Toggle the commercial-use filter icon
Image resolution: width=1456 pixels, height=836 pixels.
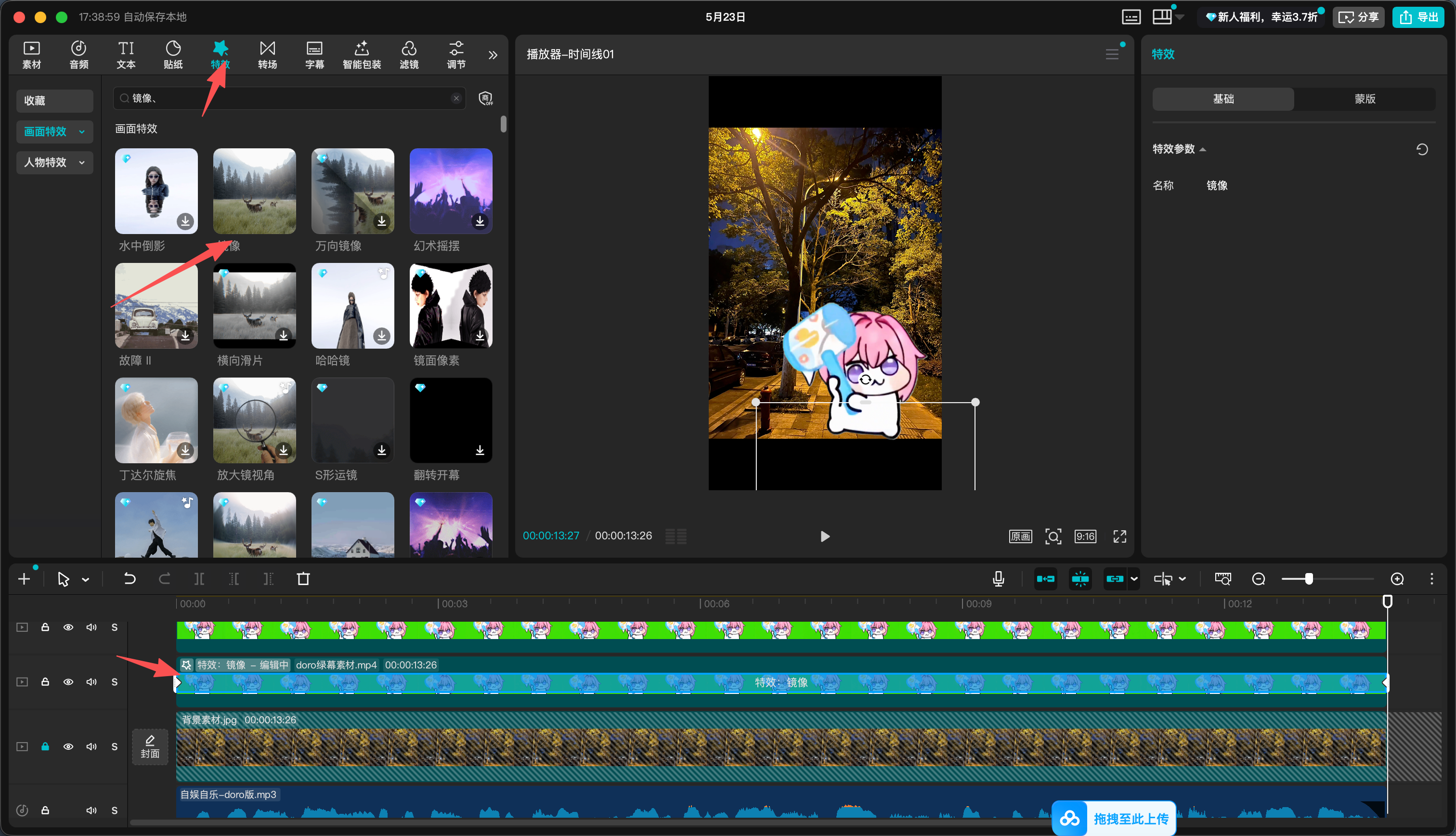coord(485,98)
